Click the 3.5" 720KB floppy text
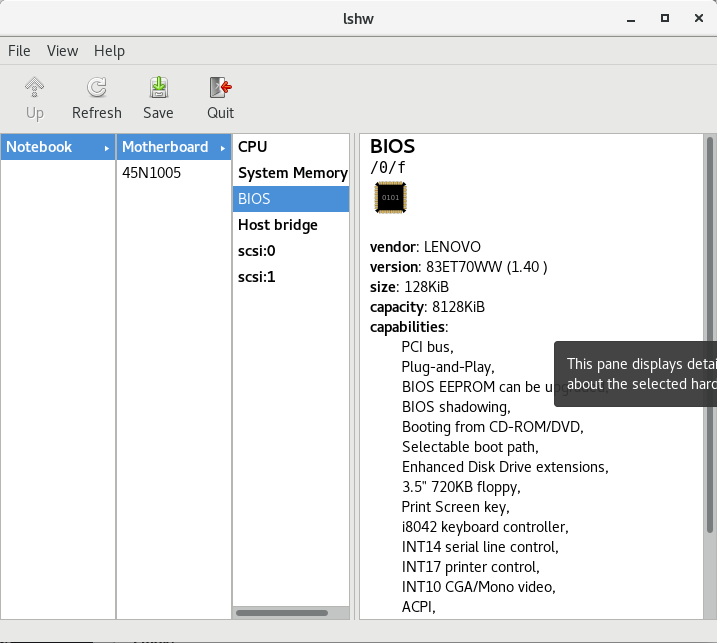The image size is (717, 643). coord(461,487)
